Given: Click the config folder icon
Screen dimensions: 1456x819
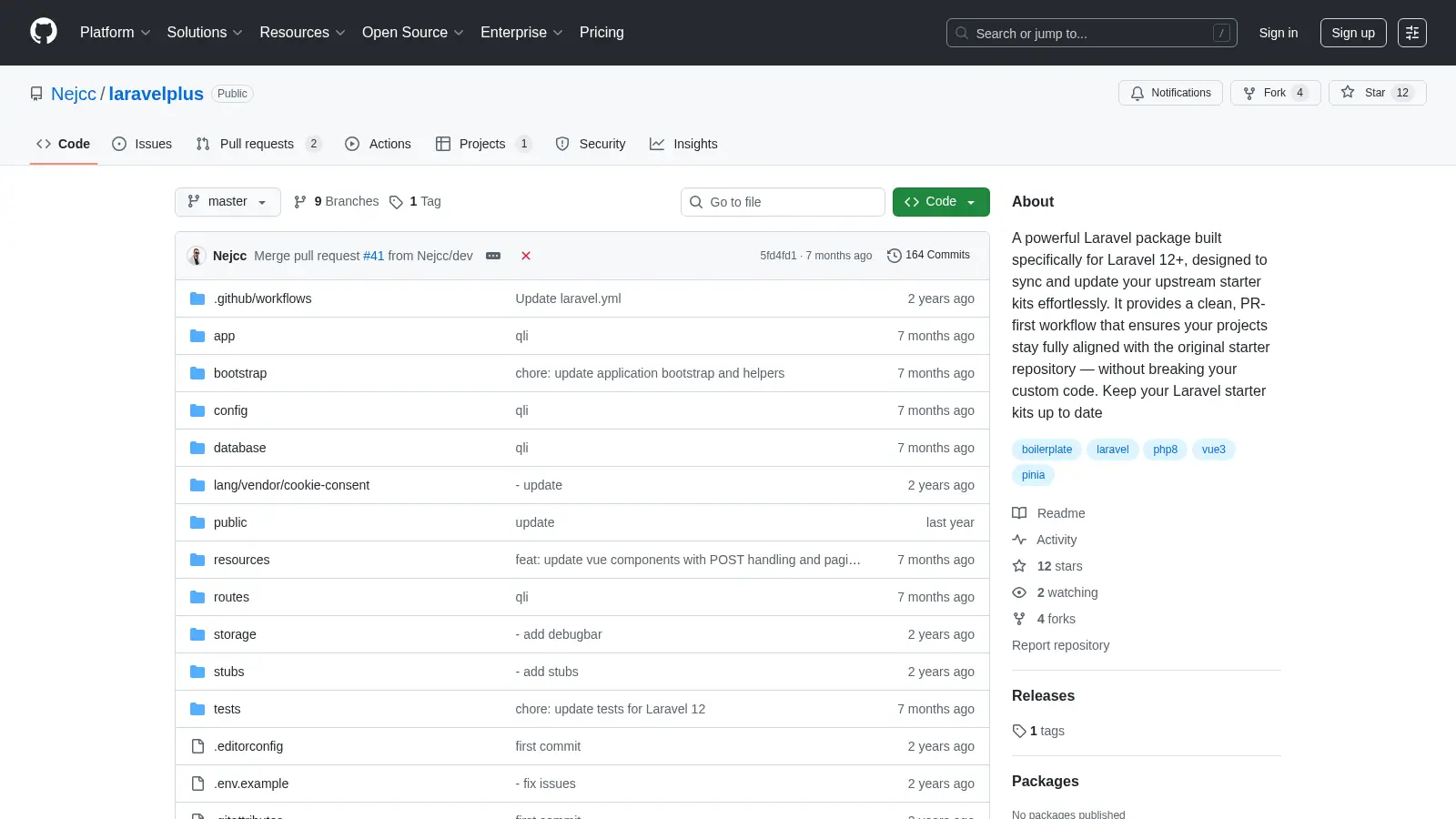Looking at the screenshot, I should click(197, 410).
